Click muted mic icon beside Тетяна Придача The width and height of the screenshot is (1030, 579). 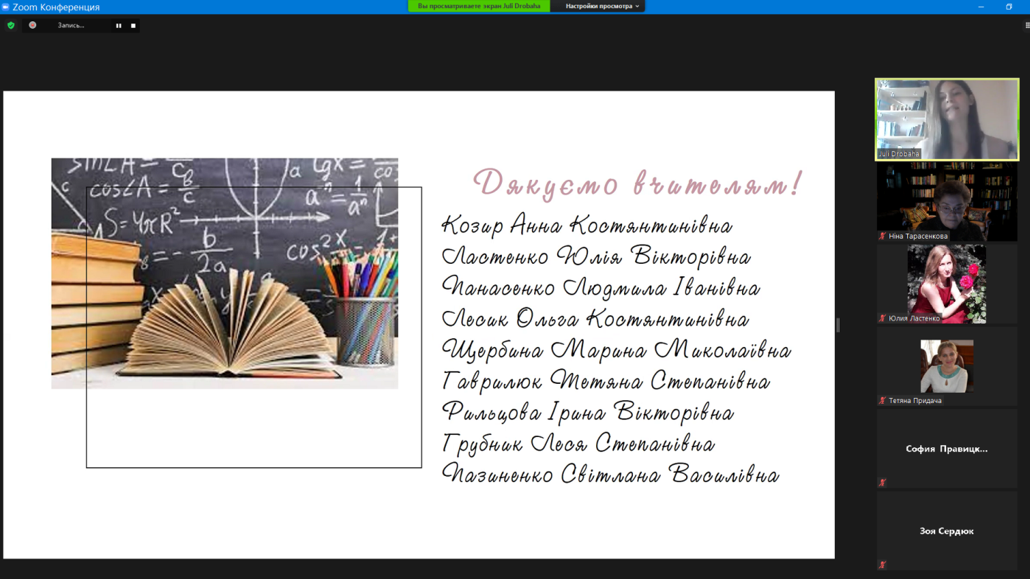click(882, 401)
